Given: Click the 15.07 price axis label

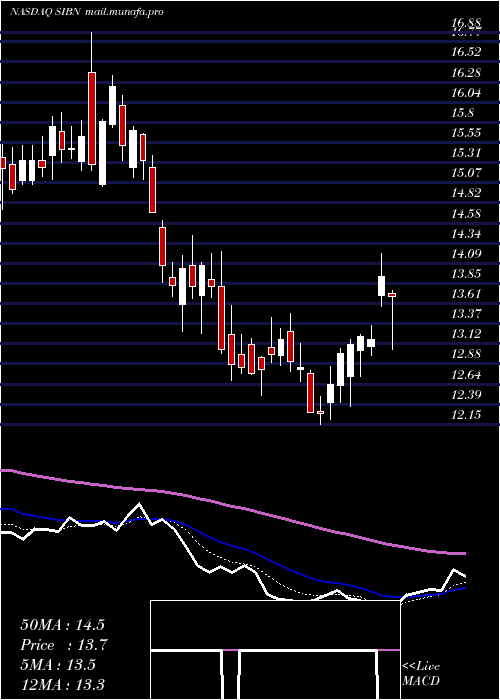Looking at the screenshot, I should pos(466,172).
